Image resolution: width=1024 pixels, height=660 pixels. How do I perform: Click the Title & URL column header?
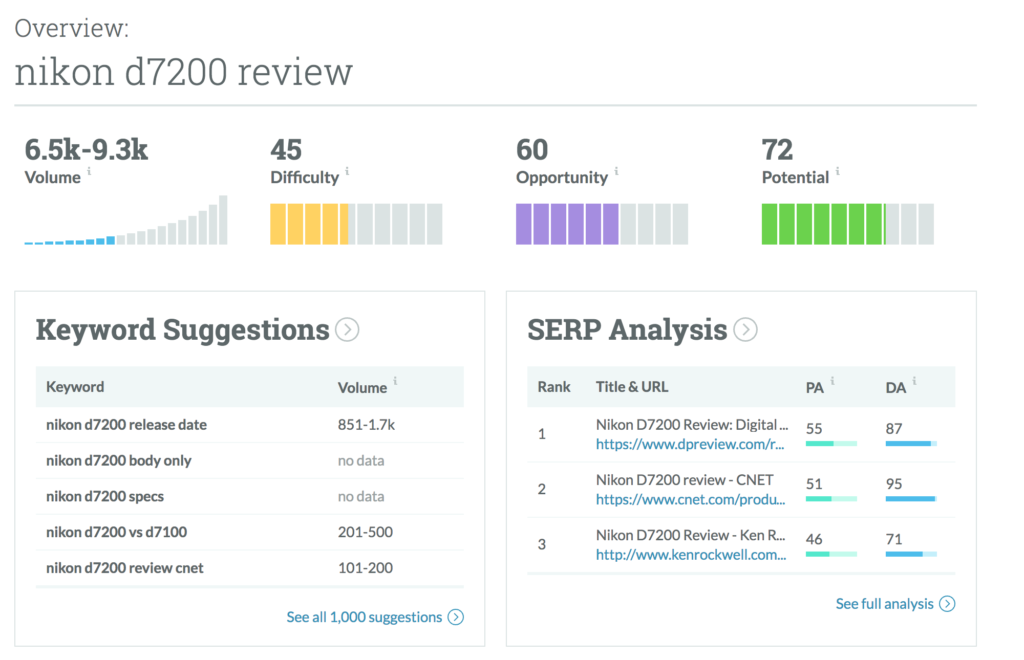pos(632,387)
